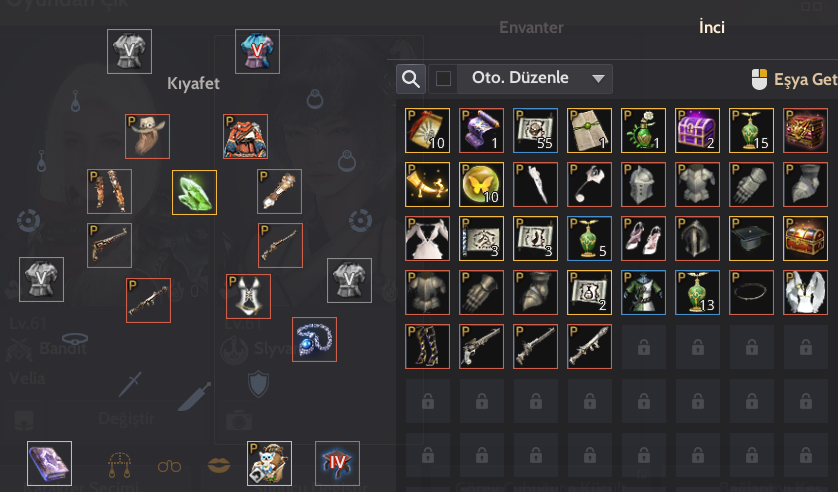The height and width of the screenshot is (492, 838).
Task: Click the first locked inventory slot
Action: [x=643, y=347]
